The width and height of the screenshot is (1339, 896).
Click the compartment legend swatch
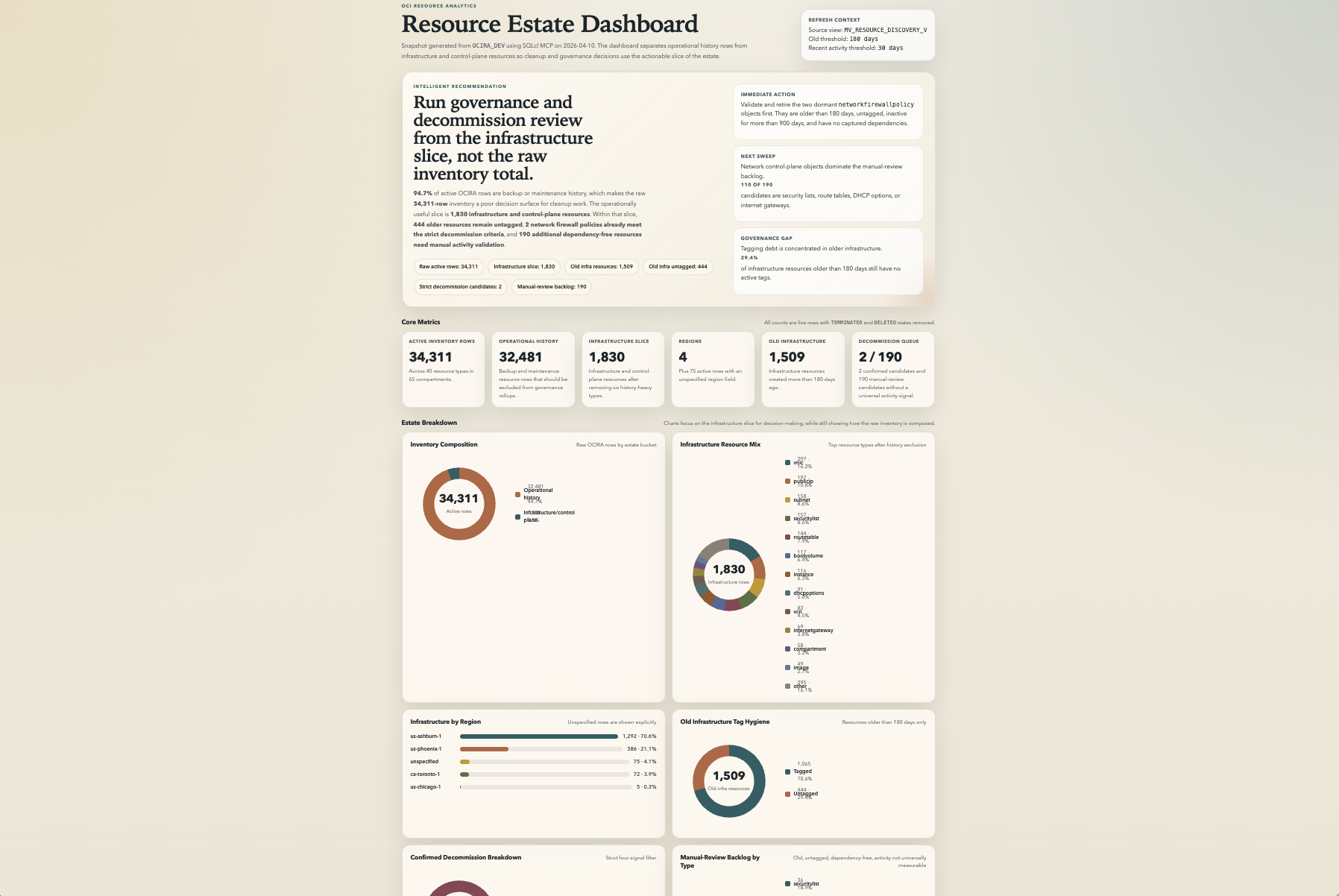point(787,649)
